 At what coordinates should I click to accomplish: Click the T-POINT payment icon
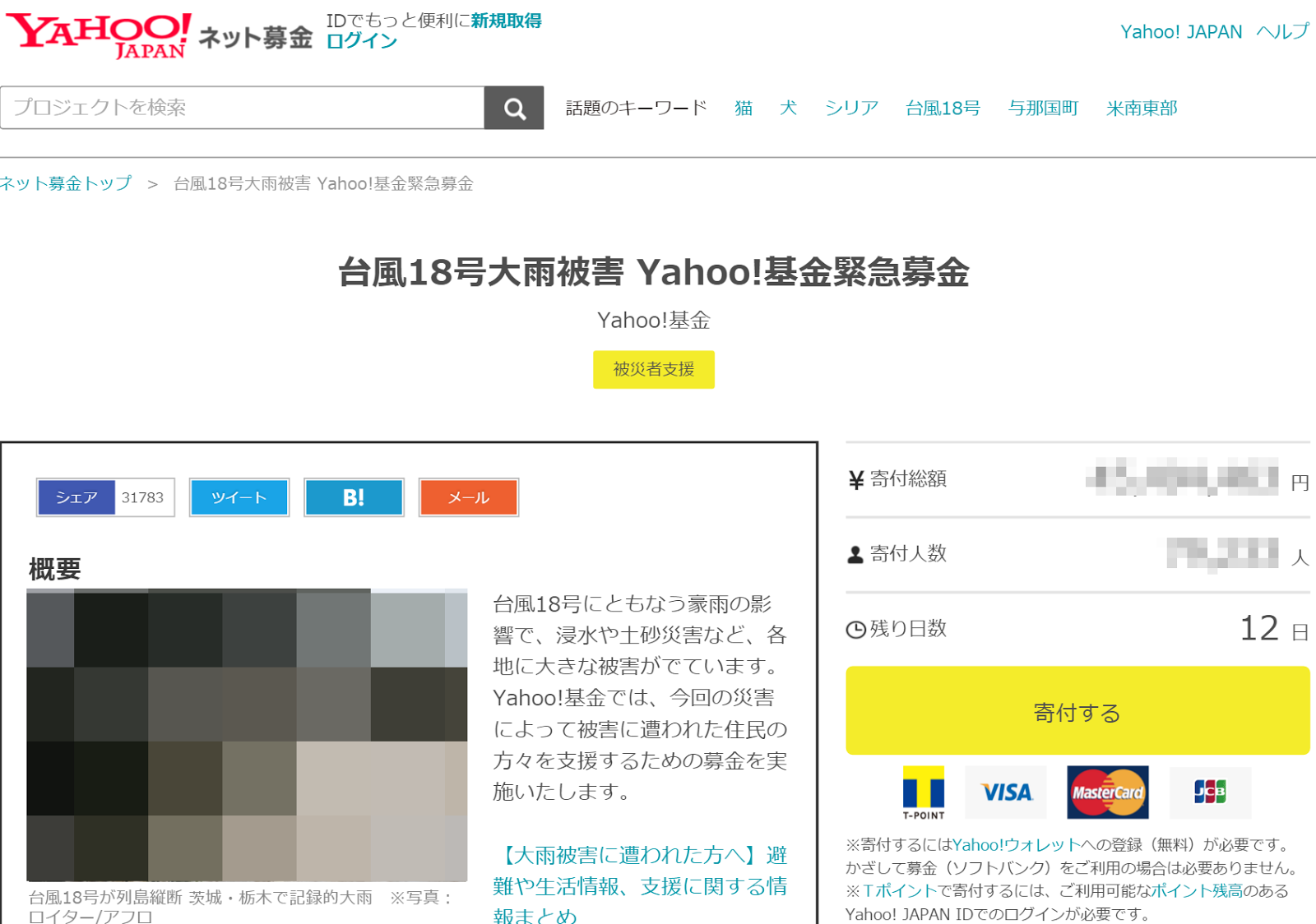pyautogui.click(x=924, y=792)
